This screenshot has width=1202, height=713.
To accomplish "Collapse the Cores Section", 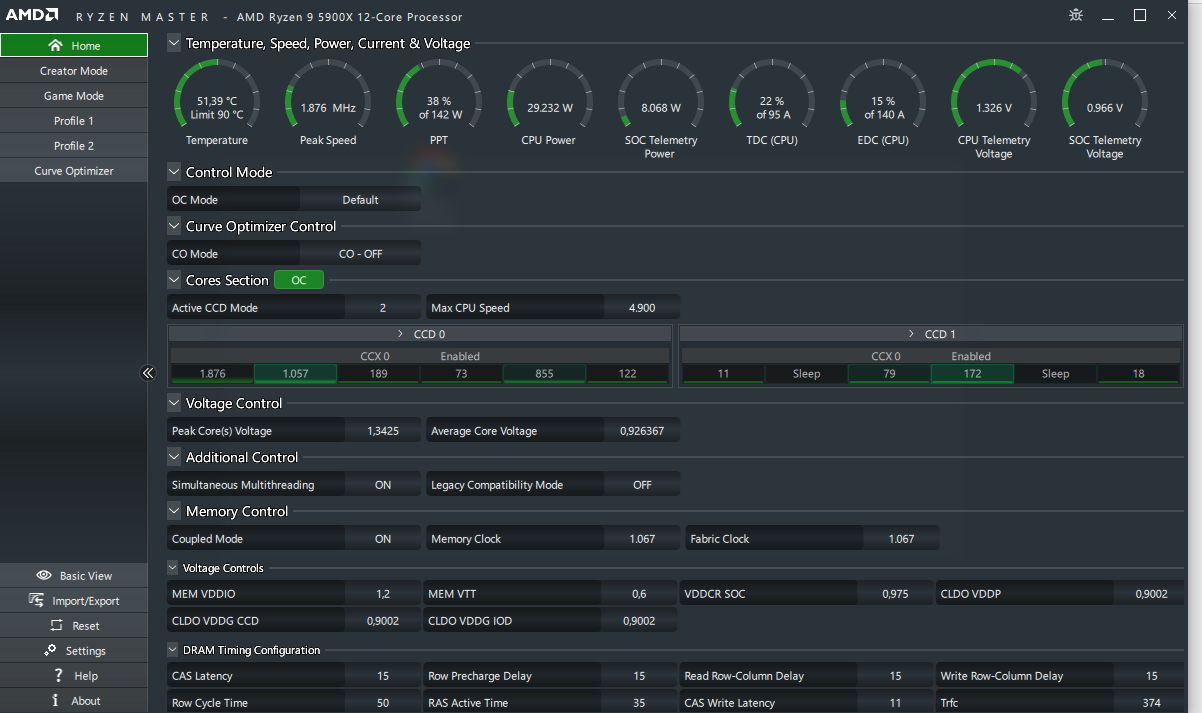I will [x=174, y=280].
